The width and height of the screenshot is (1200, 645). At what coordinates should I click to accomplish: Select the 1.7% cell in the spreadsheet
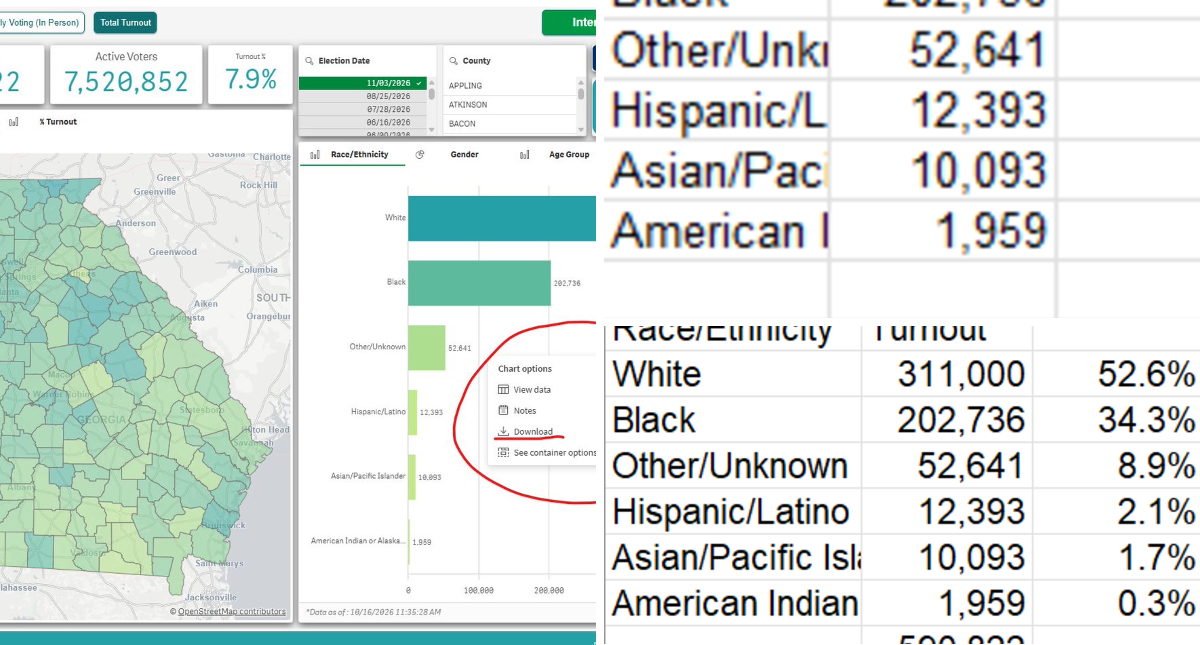(x=1116, y=558)
